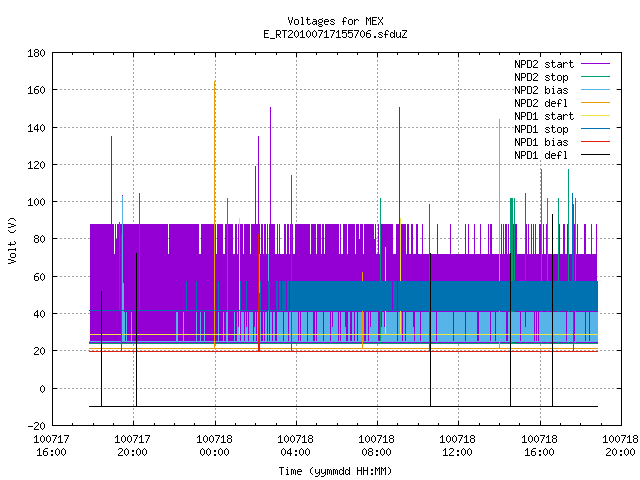The width and height of the screenshot is (640, 480).
Task: Click the orange NPD2 defl legend line
Action: 595,103
